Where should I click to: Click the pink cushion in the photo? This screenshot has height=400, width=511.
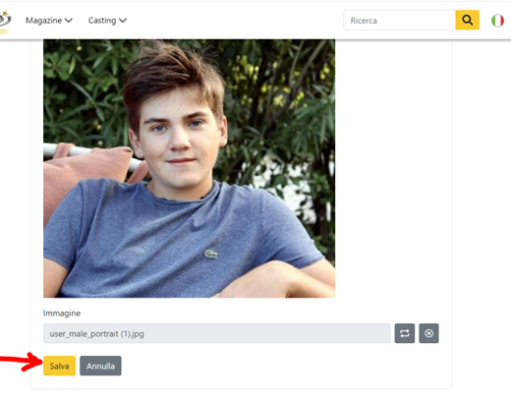point(85,173)
